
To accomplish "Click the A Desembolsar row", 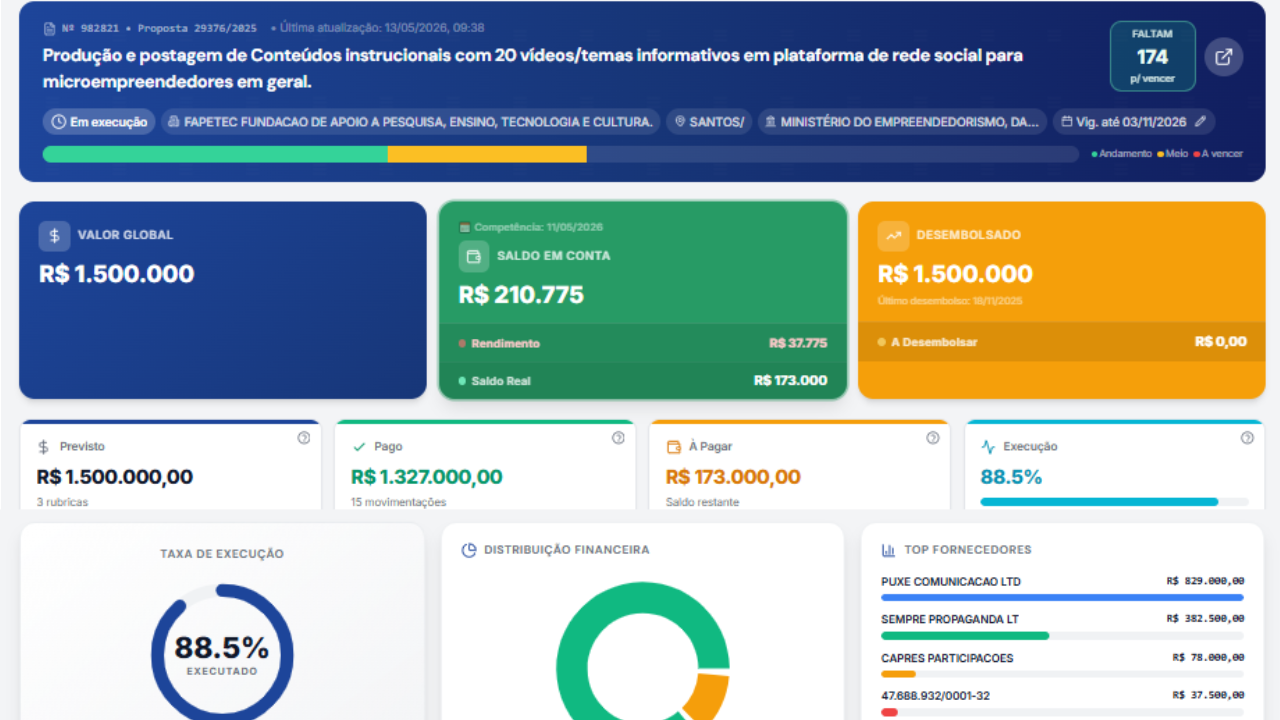I will pyautogui.click(x=1062, y=342).
